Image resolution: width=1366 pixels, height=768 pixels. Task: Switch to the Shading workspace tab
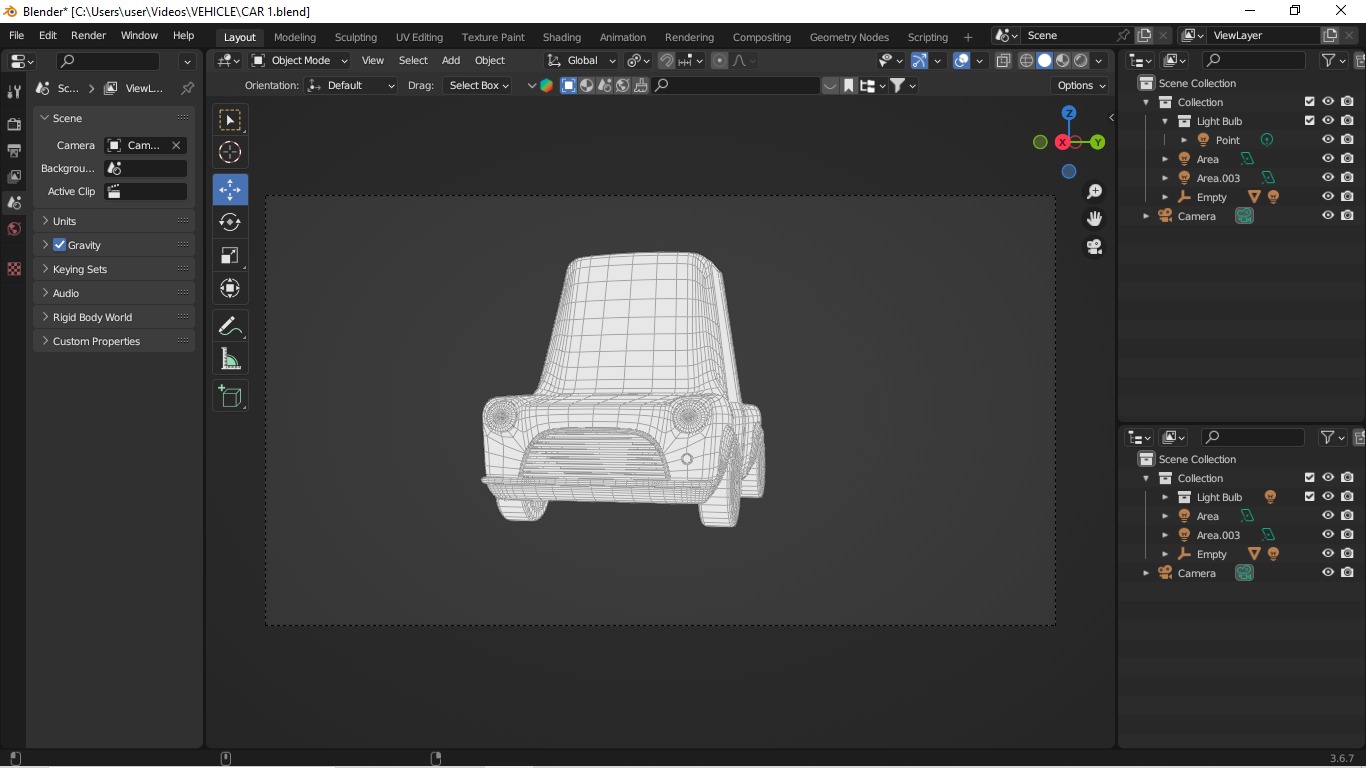point(562,37)
